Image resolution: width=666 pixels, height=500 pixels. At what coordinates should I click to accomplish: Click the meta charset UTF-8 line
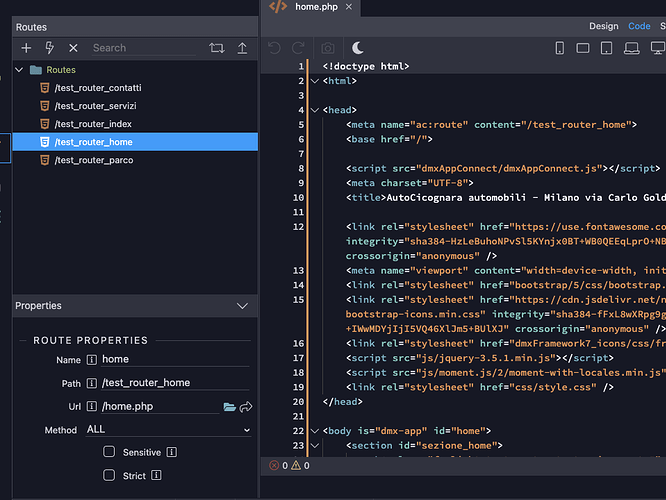pyautogui.click(x=409, y=183)
